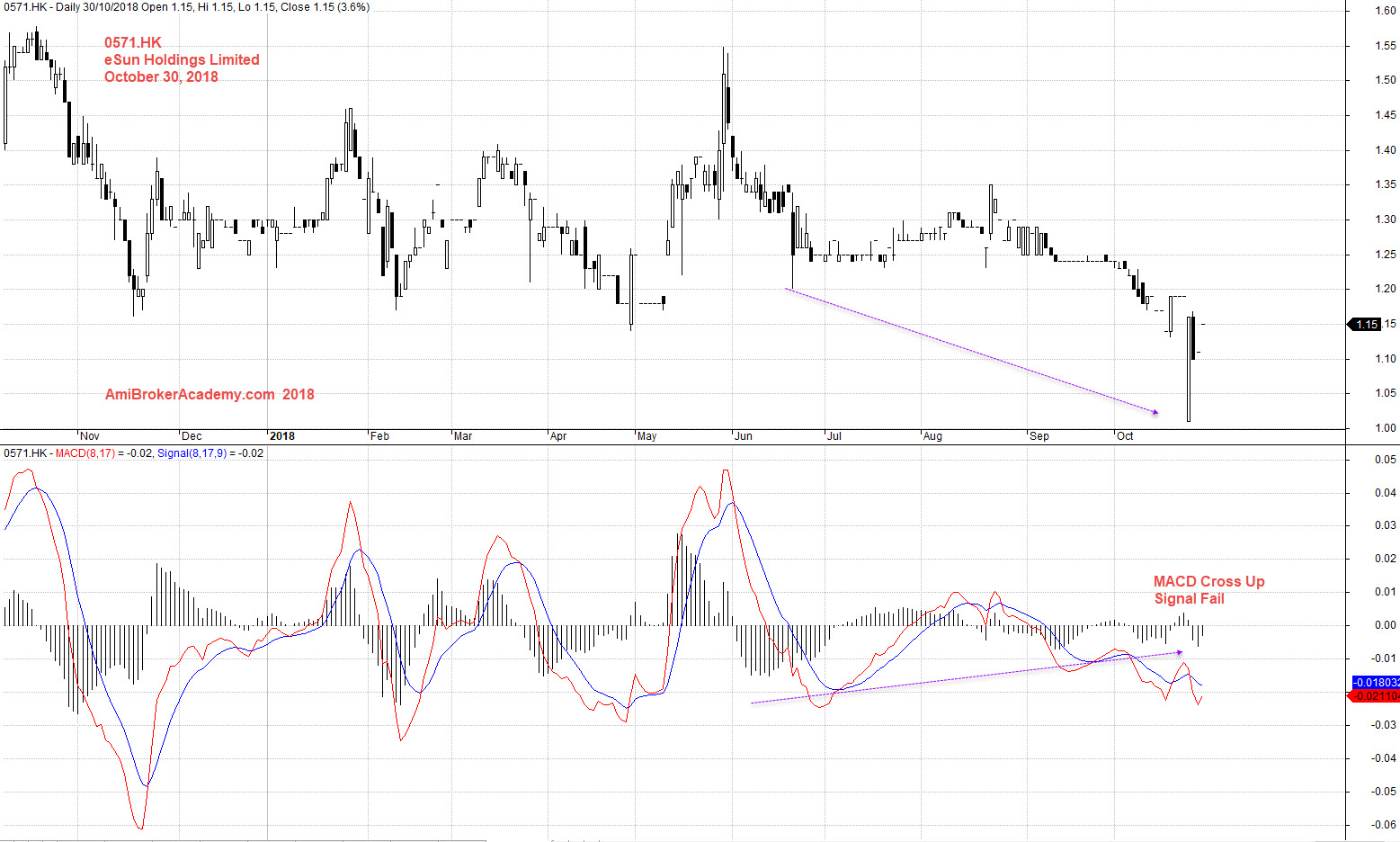This screenshot has width=1400, height=842.
Task: Click the AmiBrokerAcademy.com 2018 text
Action: pos(210,394)
